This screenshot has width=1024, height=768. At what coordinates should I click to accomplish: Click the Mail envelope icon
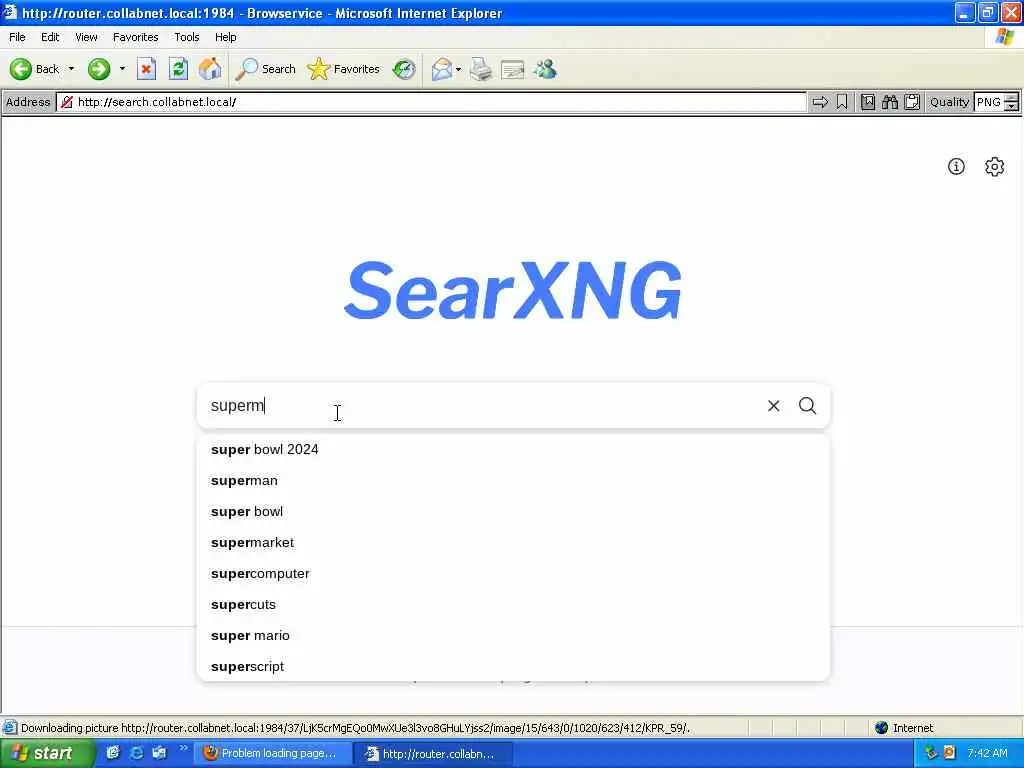(441, 69)
